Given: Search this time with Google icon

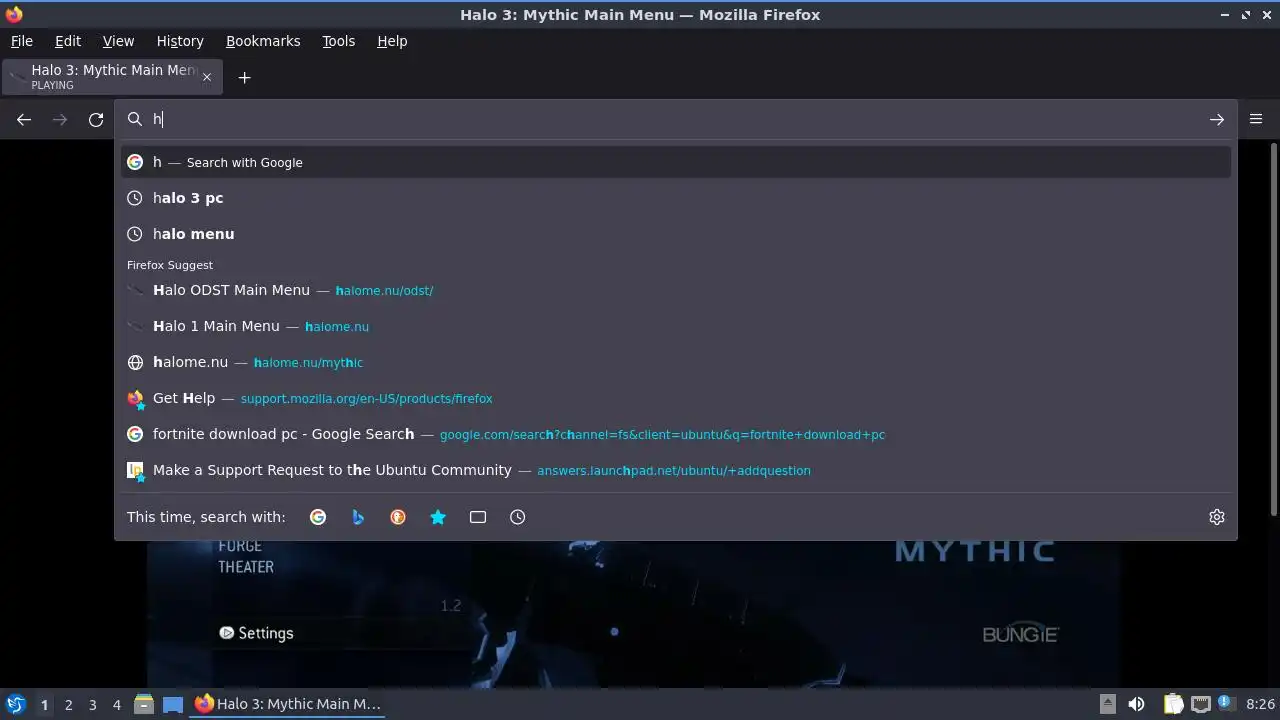Looking at the screenshot, I should click(318, 517).
